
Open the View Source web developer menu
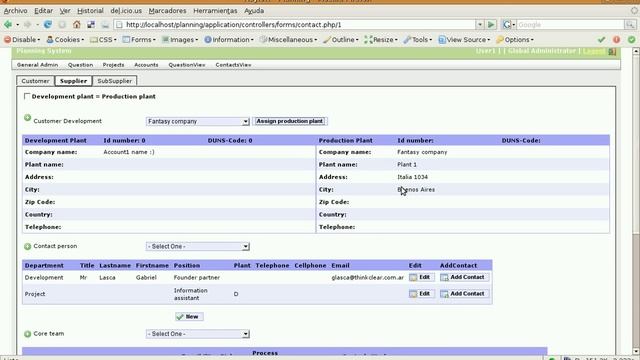464,40
